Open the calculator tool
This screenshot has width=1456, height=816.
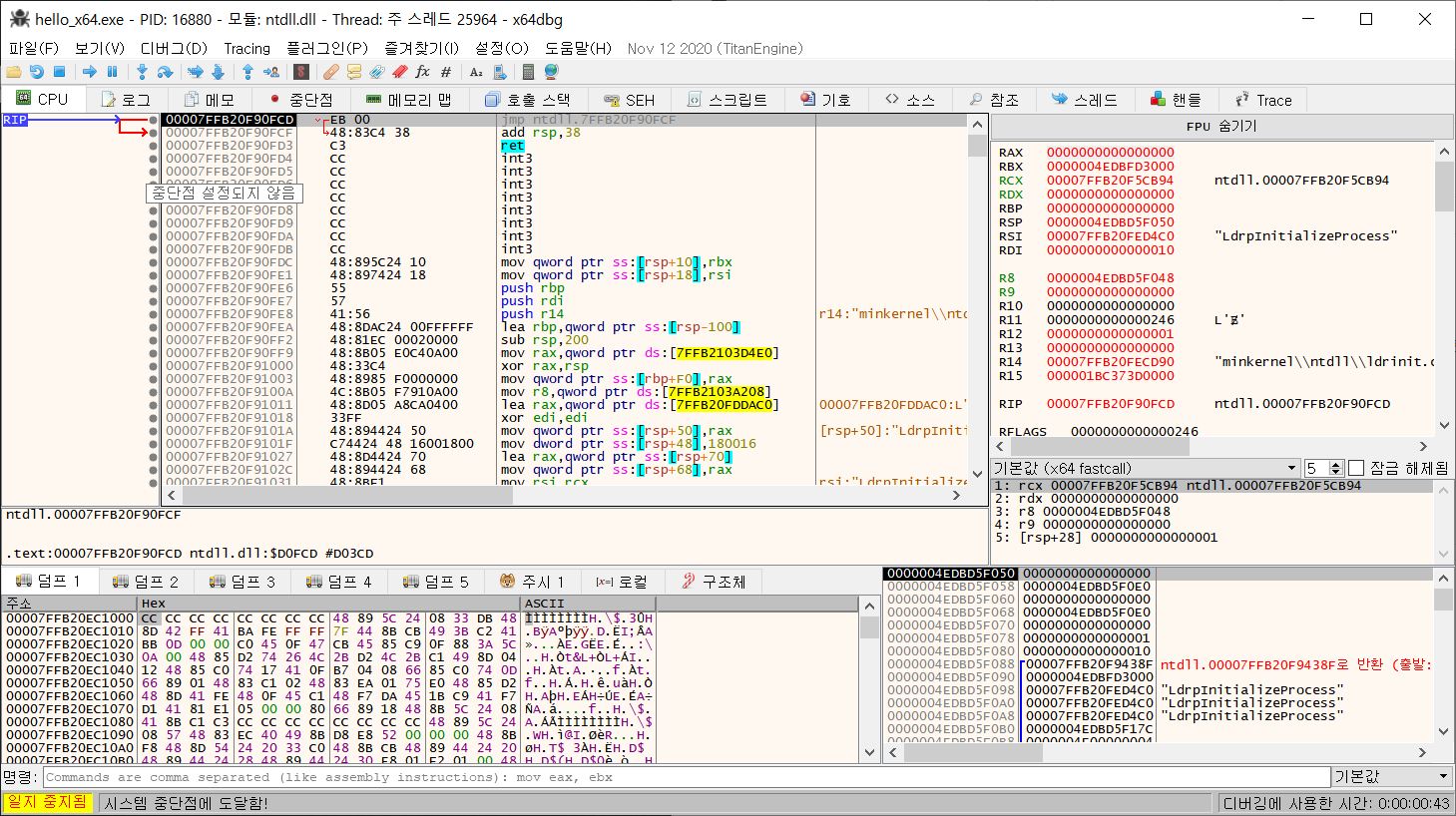click(x=529, y=72)
